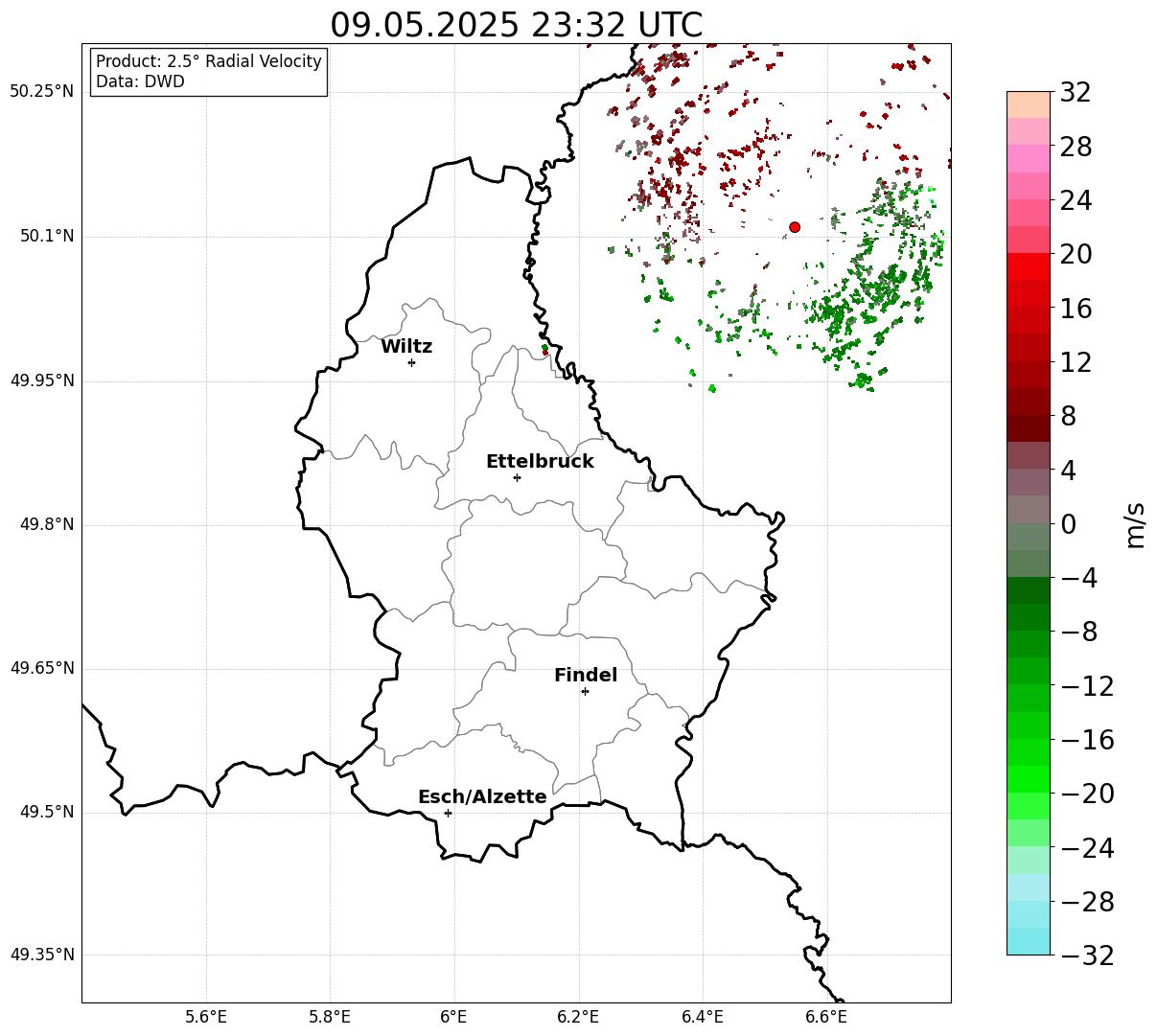Click the 5.8°E longitude label

330,1017
